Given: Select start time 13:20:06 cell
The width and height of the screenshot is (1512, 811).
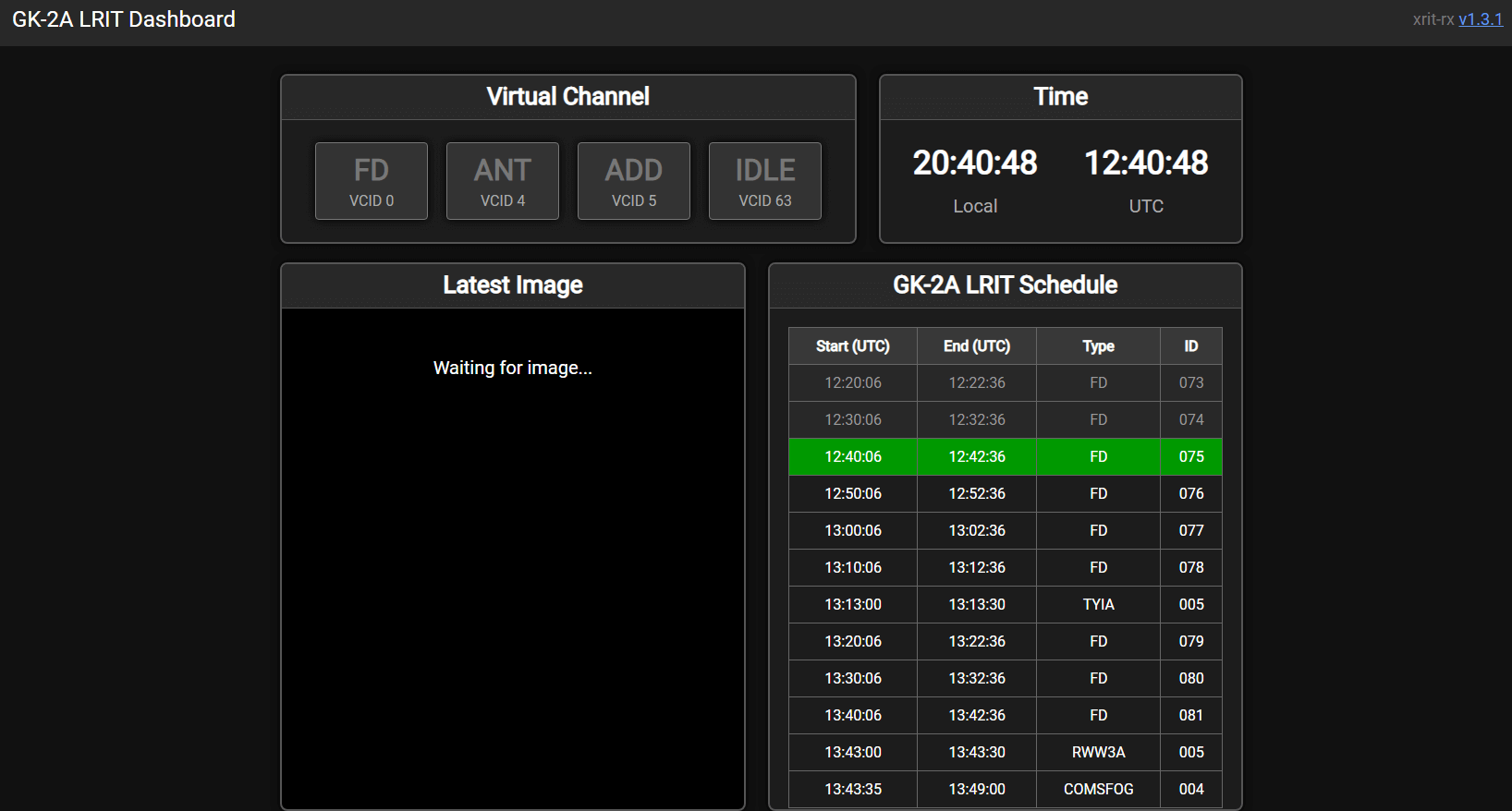Looking at the screenshot, I should pos(853,641).
